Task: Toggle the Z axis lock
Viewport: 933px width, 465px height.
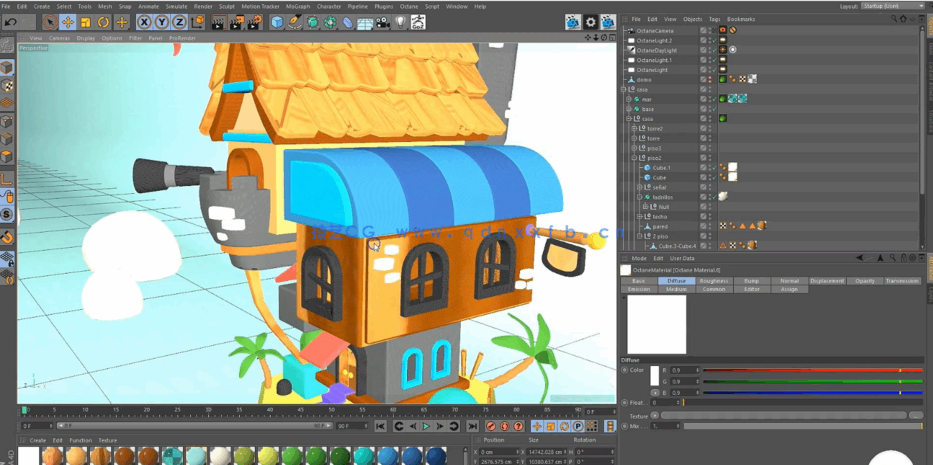Action: click(180, 23)
